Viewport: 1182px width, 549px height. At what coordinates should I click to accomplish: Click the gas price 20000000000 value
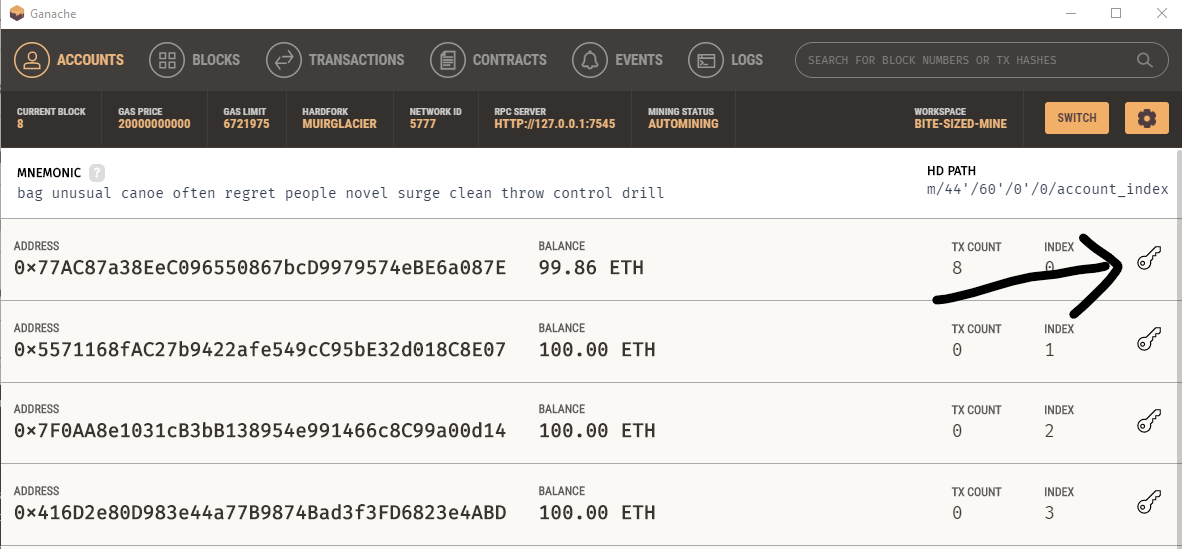pyautogui.click(x=155, y=124)
